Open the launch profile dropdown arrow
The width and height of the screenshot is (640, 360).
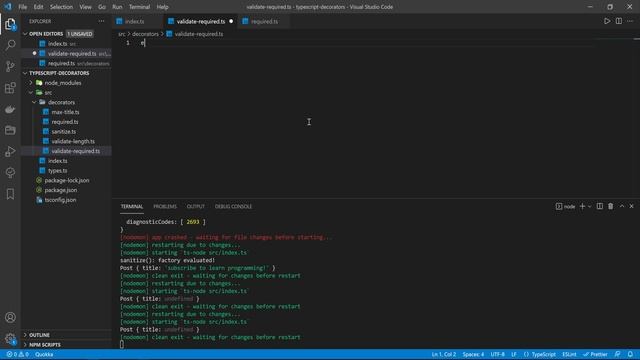[589, 207]
